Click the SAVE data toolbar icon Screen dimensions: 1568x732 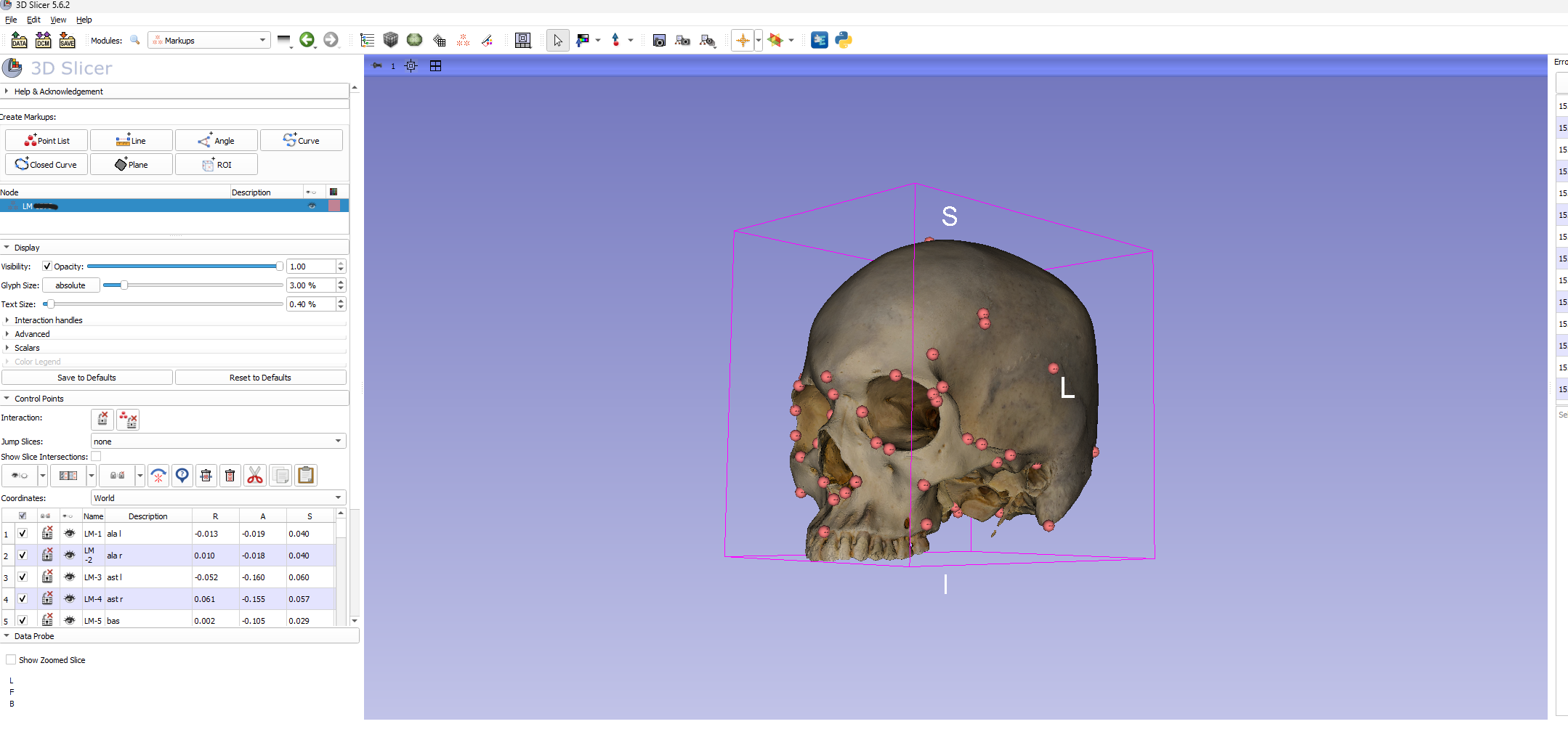click(x=67, y=40)
